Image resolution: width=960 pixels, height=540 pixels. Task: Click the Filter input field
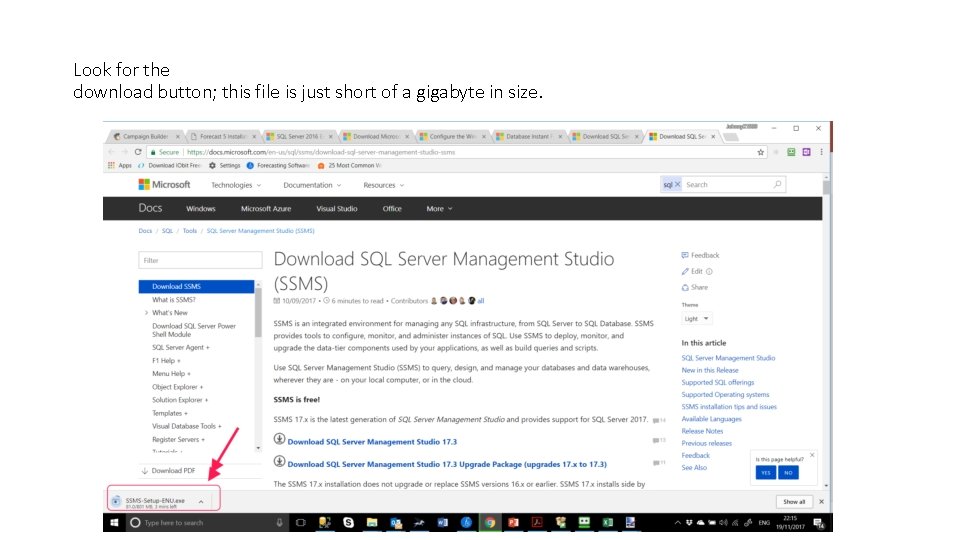click(x=200, y=260)
